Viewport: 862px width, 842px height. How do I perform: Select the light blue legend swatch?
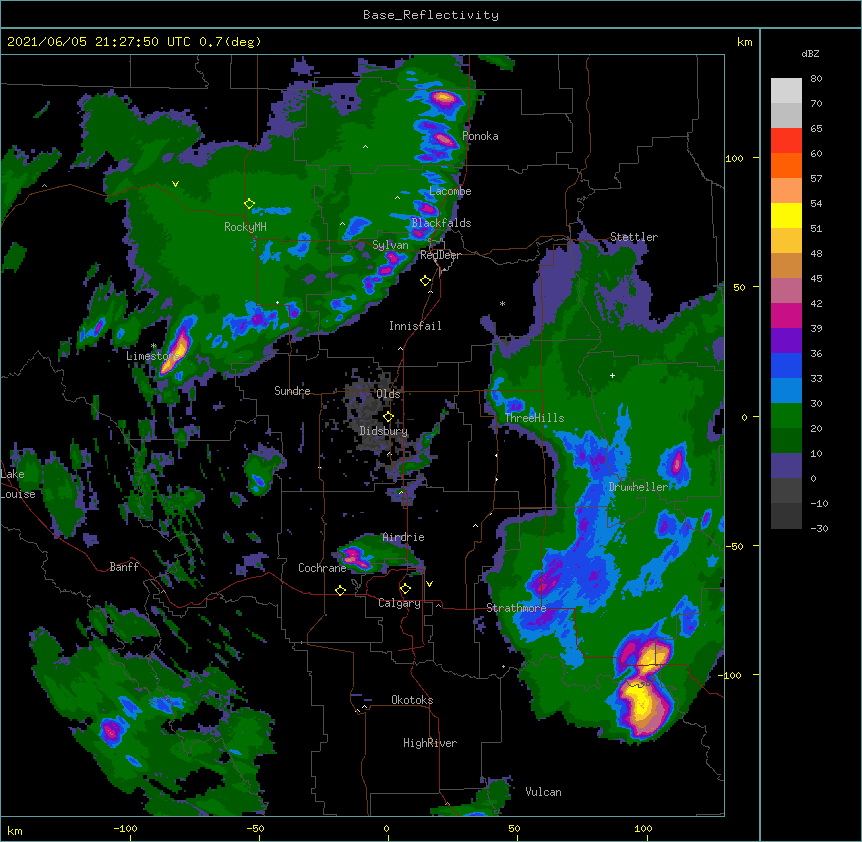pyautogui.click(x=786, y=390)
